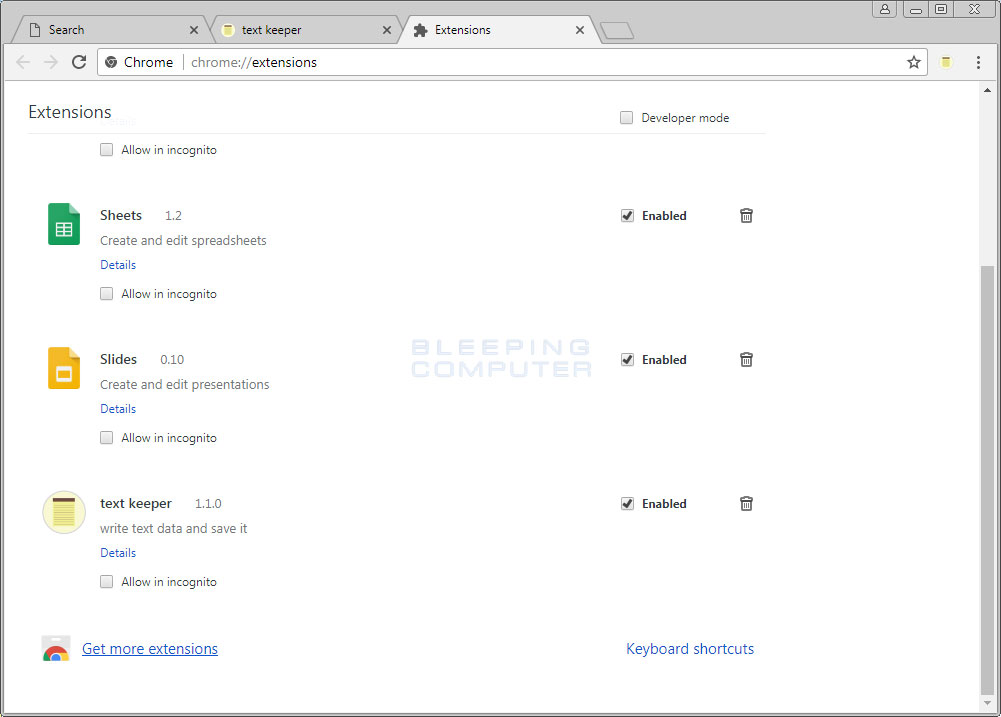The image size is (1001, 717).
Task: Disable the Slides extension
Action: point(627,359)
